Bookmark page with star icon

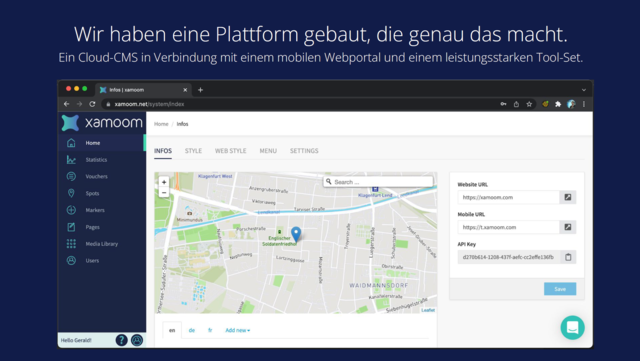tap(529, 104)
